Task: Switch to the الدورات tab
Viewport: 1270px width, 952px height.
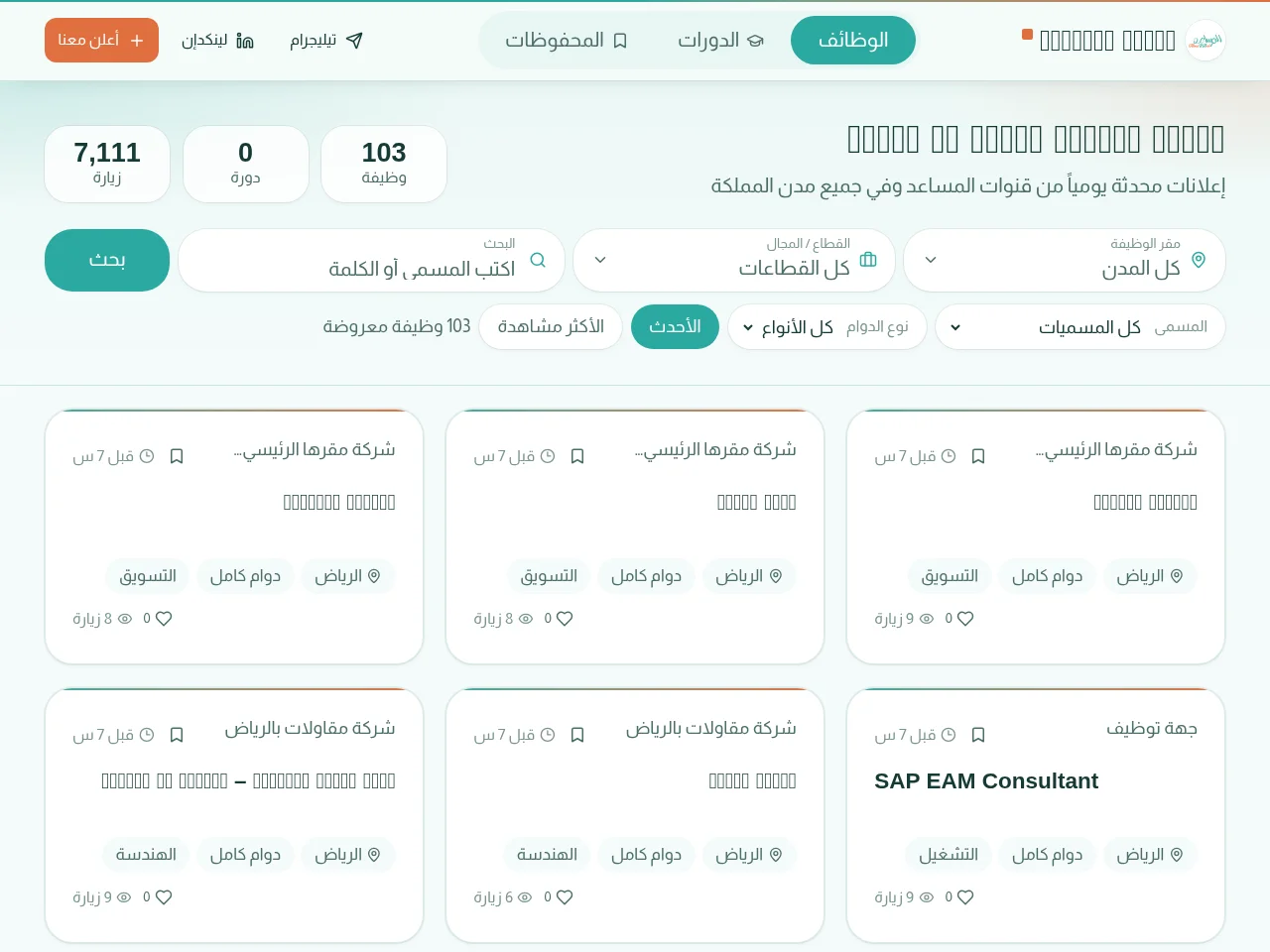Action: coord(720,41)
